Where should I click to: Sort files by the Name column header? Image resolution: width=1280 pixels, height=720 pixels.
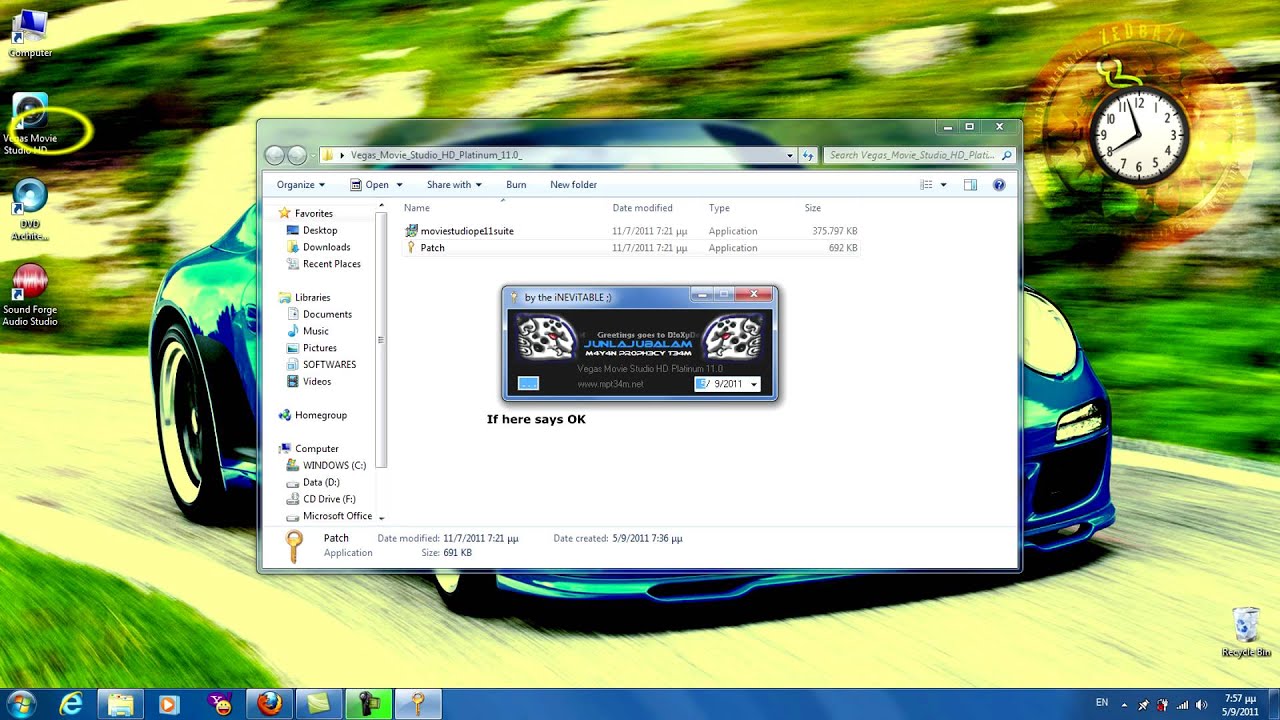click(417, 208)
